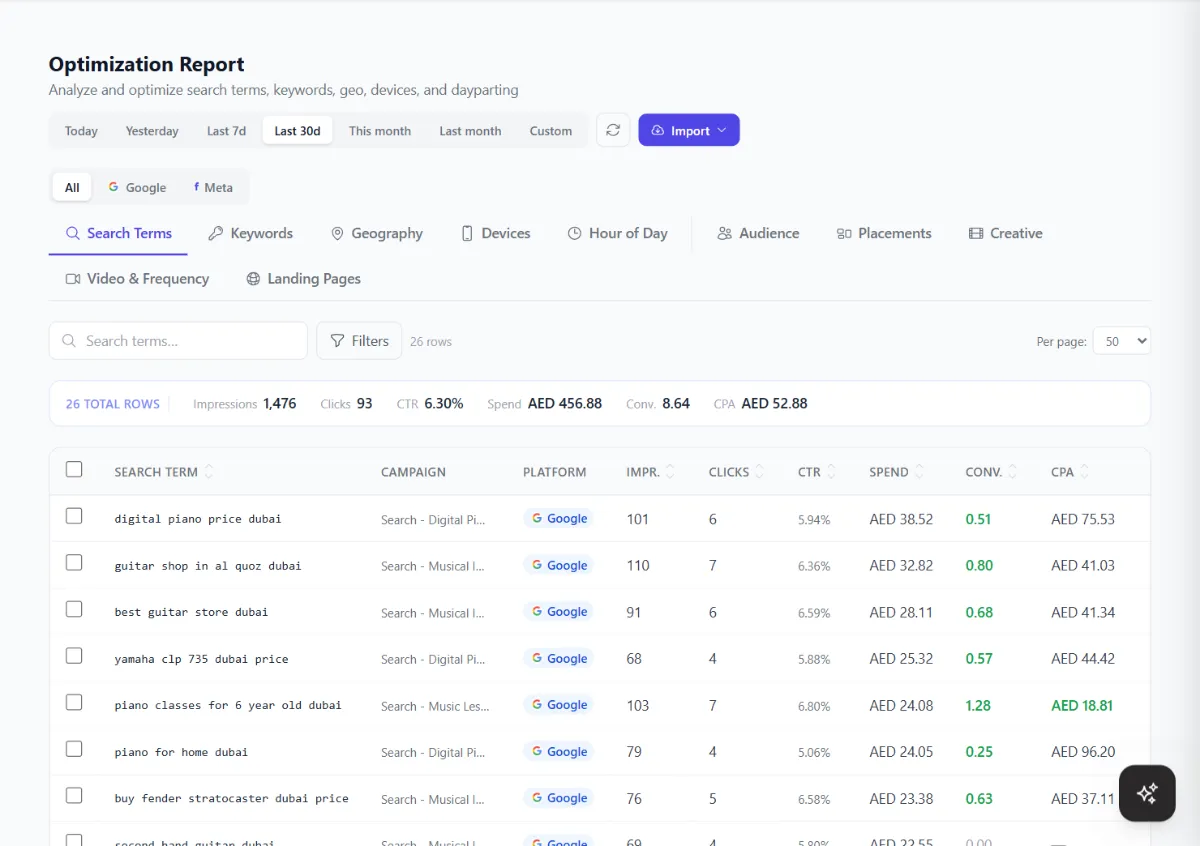
Task: Open the Per page dropdown
Action: coord(1122,341)
